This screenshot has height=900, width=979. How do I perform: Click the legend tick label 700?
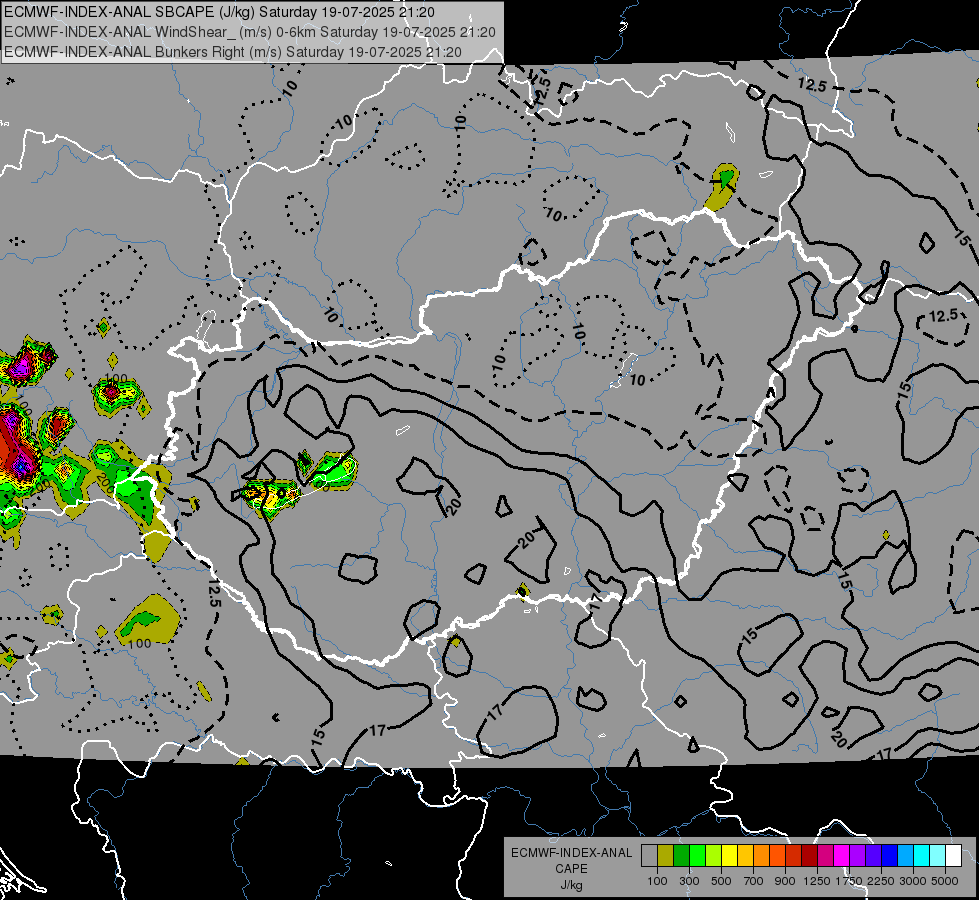pos(754,881)
